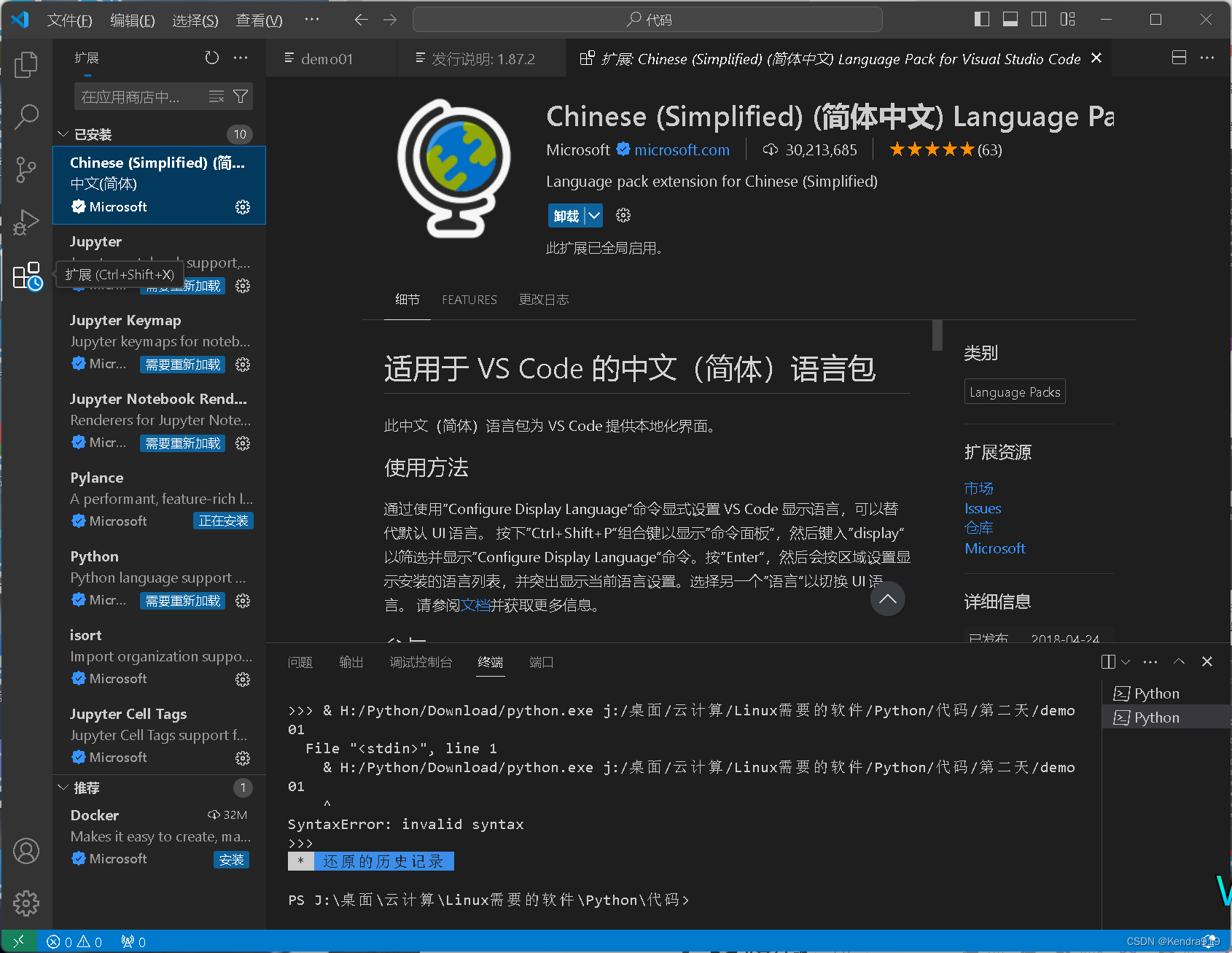Switch to FEATURES tab of extension
The width and height of the screenshot is (1232, 953).
469,300
